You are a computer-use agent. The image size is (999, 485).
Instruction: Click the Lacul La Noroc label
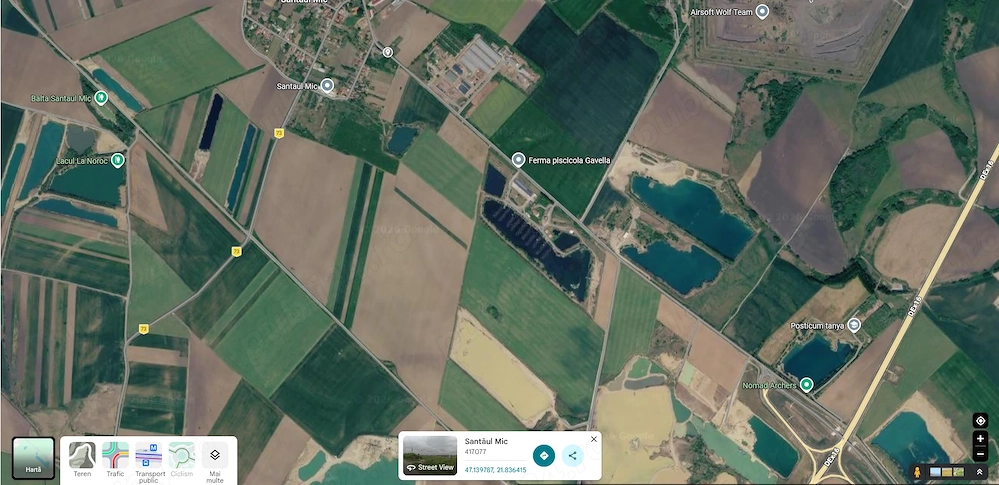pos(81,161)
